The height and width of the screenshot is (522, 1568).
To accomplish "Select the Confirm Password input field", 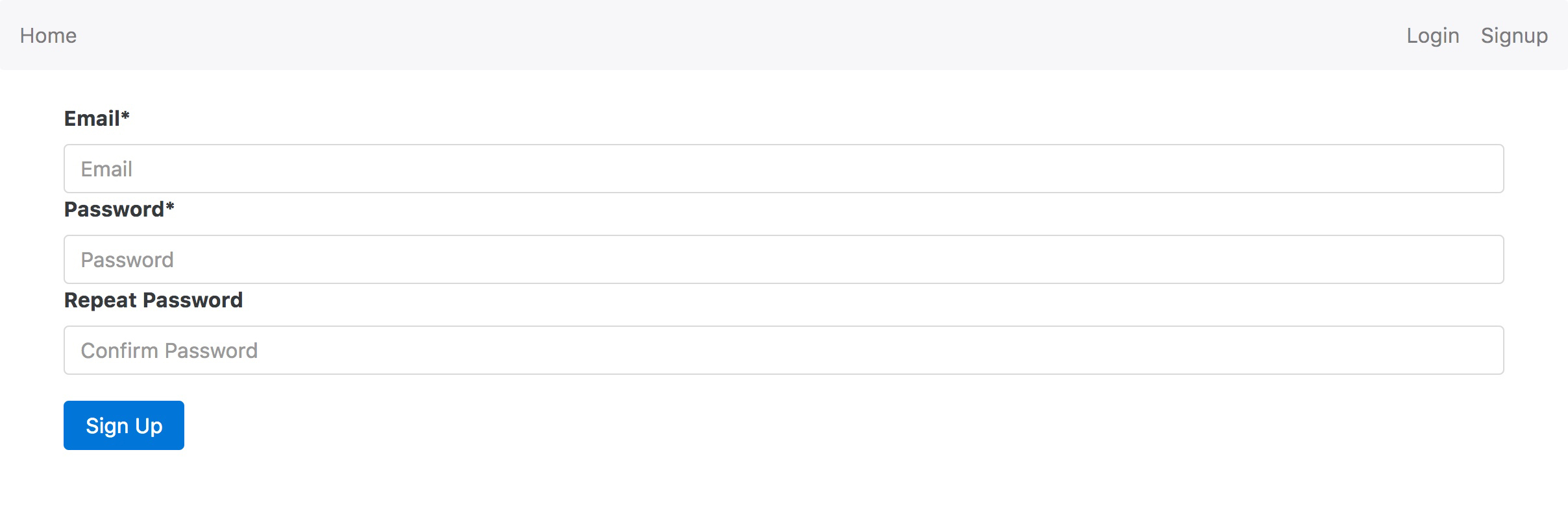I will (x=783, y=350).
